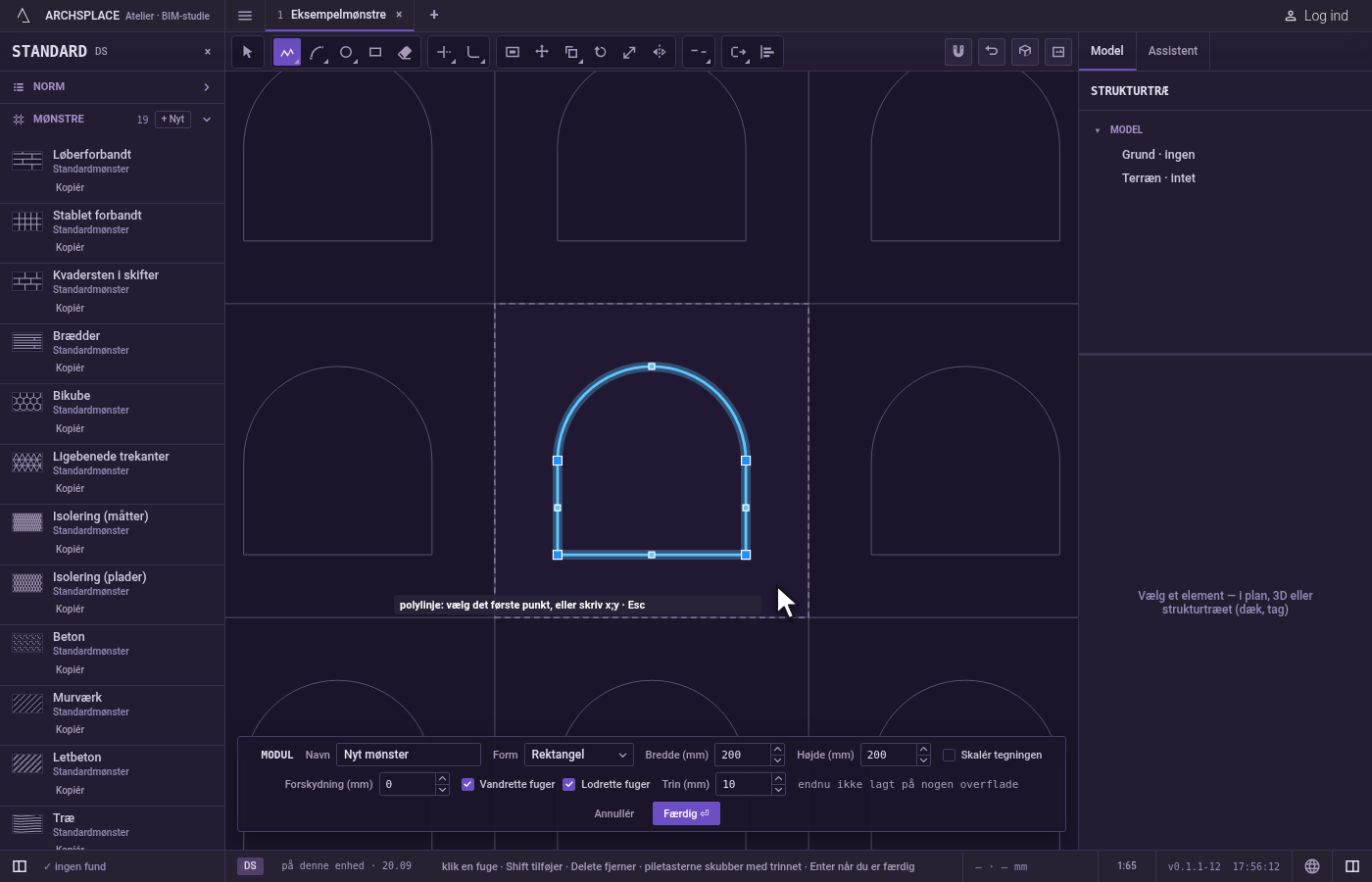Open the 3D box view

(1025, 51)
